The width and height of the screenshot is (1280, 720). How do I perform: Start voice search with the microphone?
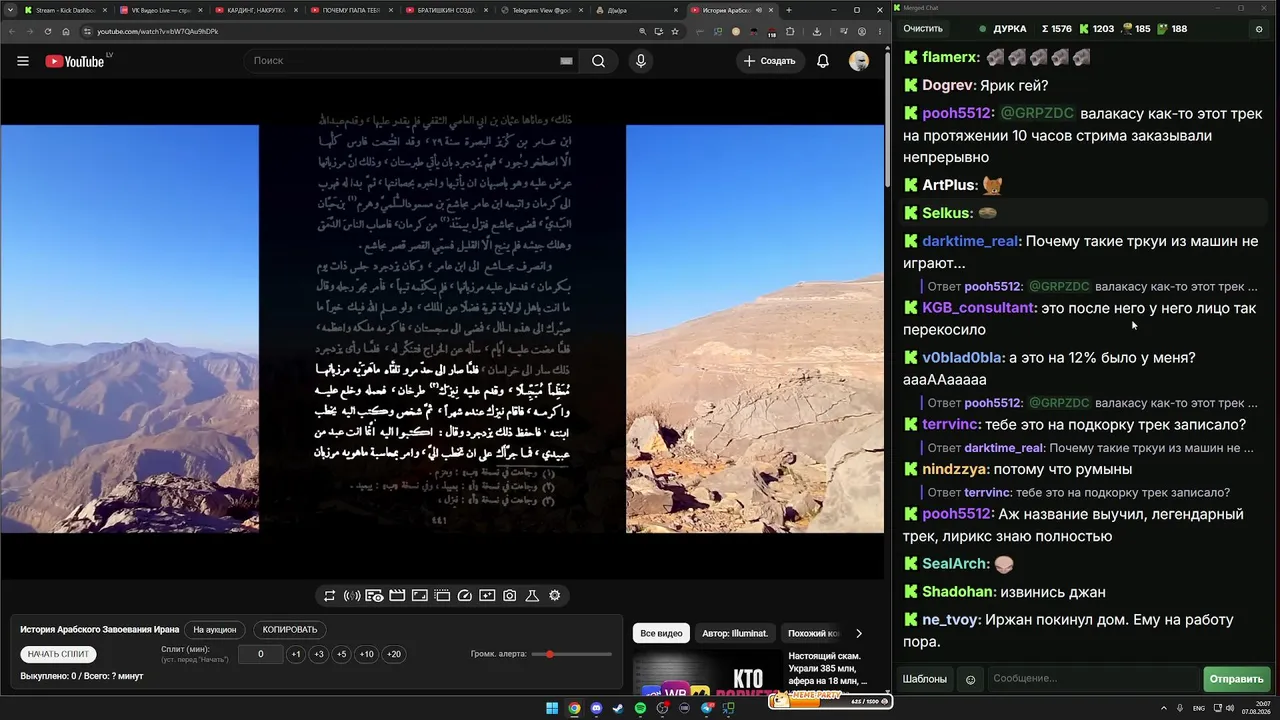641,61
